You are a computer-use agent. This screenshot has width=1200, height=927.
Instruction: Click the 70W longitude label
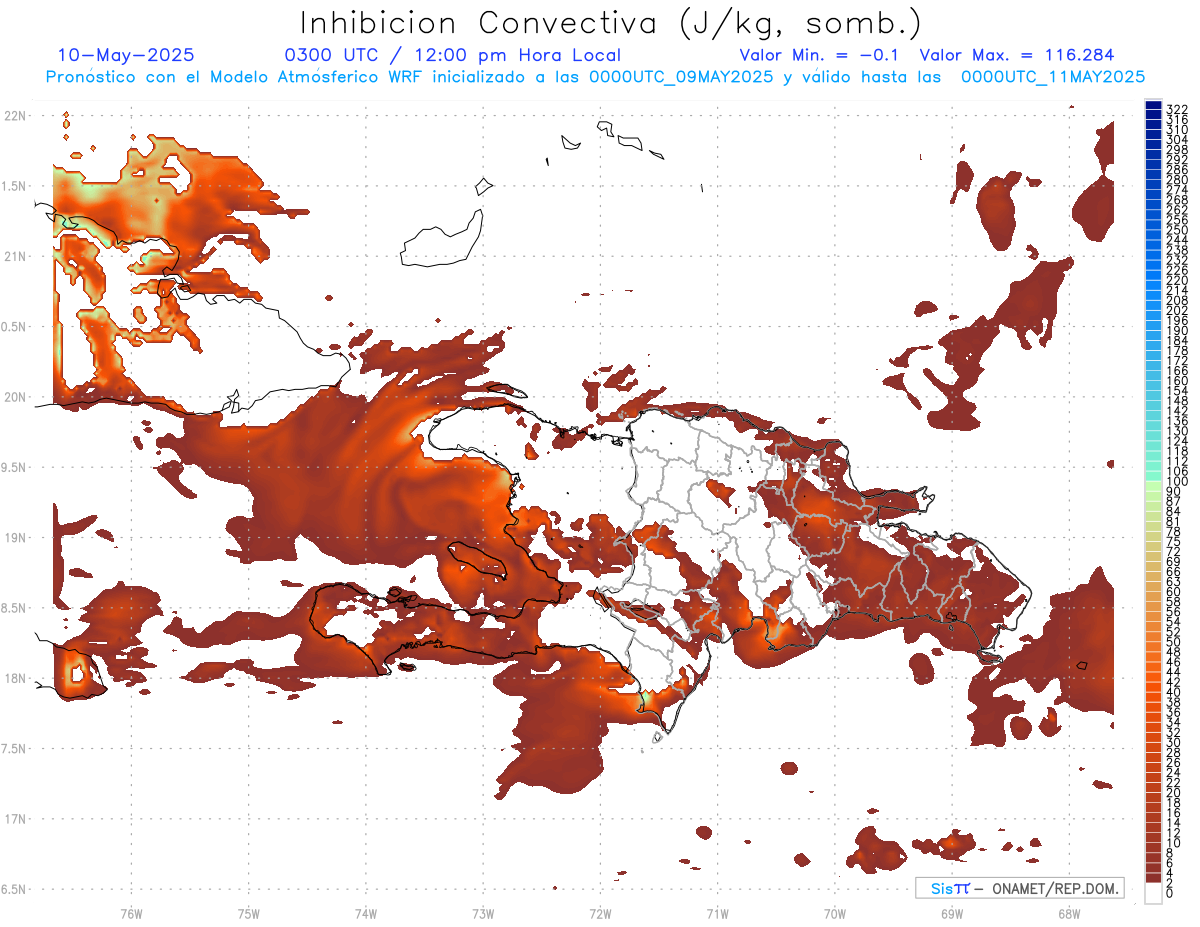[x=834, y=913]
